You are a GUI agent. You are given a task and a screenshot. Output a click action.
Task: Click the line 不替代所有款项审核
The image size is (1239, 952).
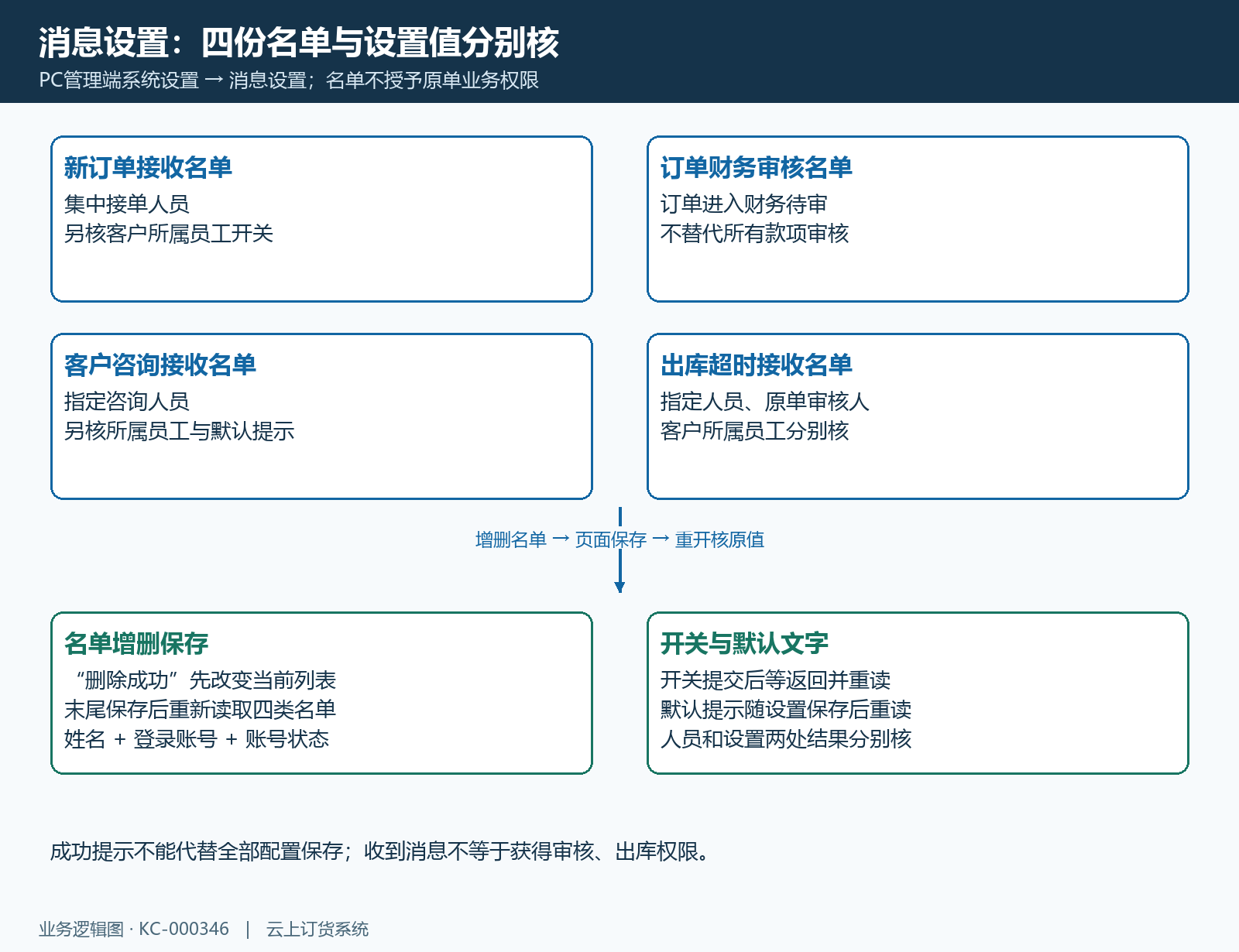[x=754, y=234]
